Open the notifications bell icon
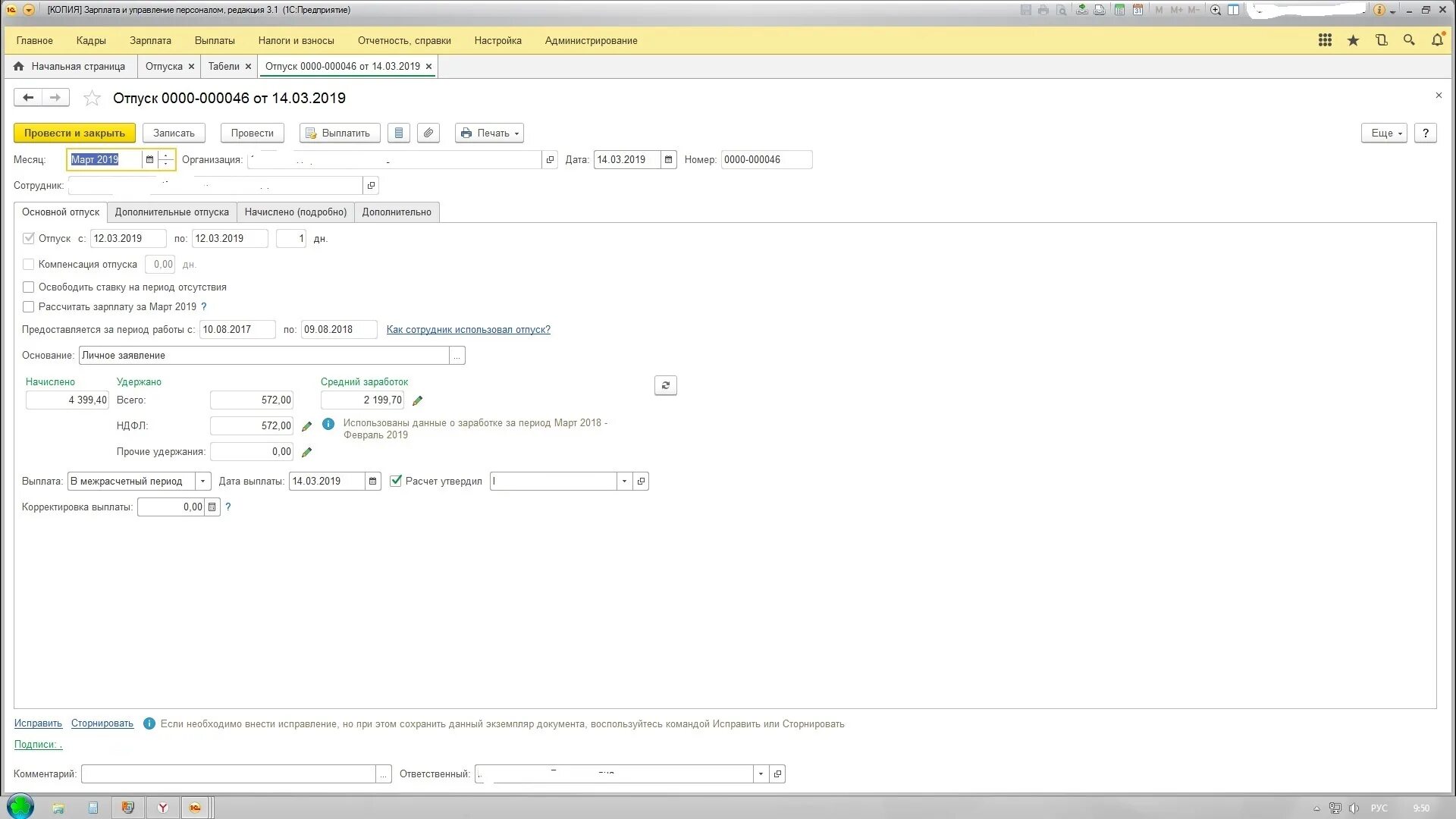 click(x=1437, y=40)
